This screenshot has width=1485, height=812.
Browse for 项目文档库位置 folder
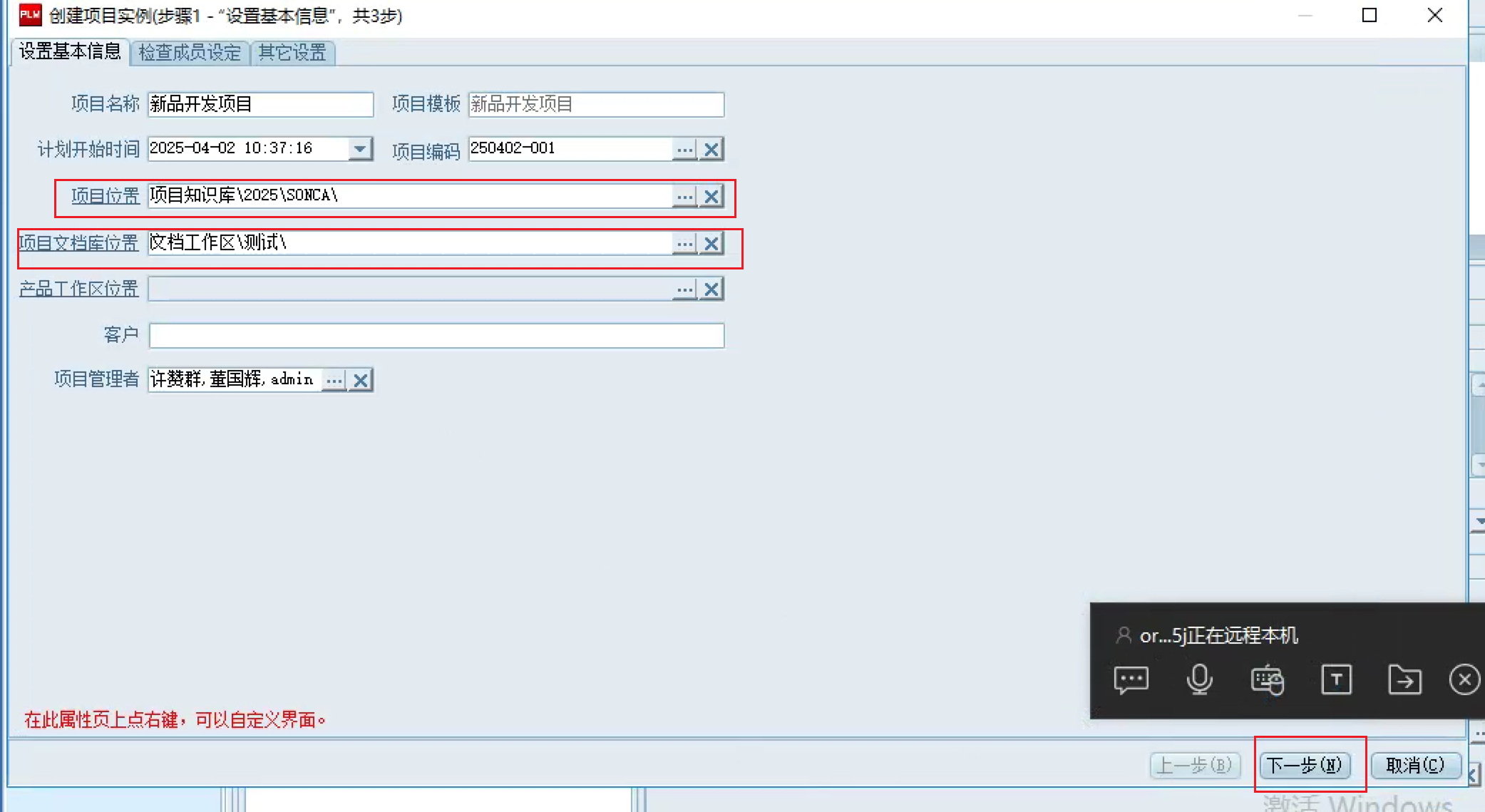684,243
